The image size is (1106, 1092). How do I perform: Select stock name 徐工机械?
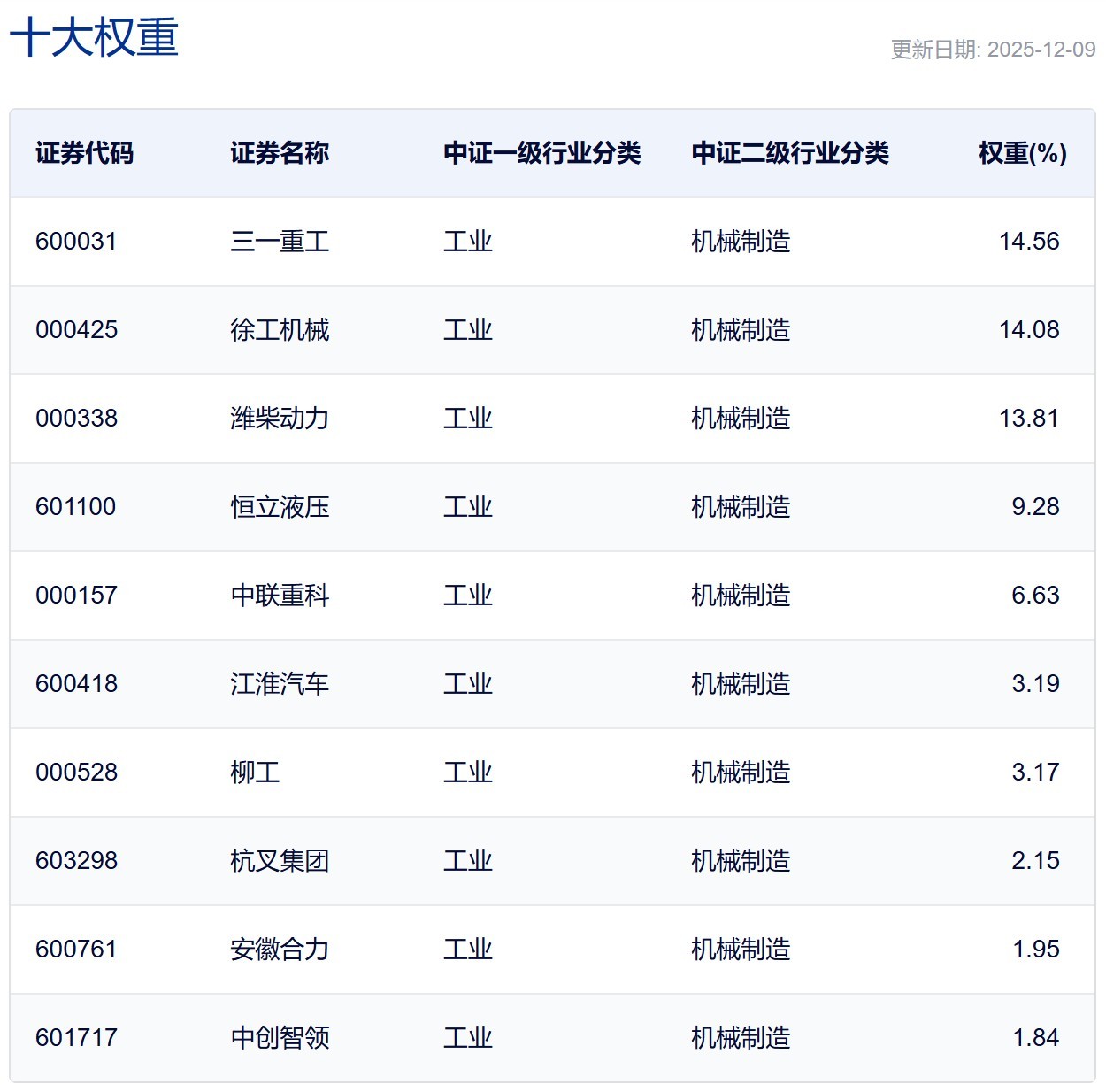click(280, 330)
